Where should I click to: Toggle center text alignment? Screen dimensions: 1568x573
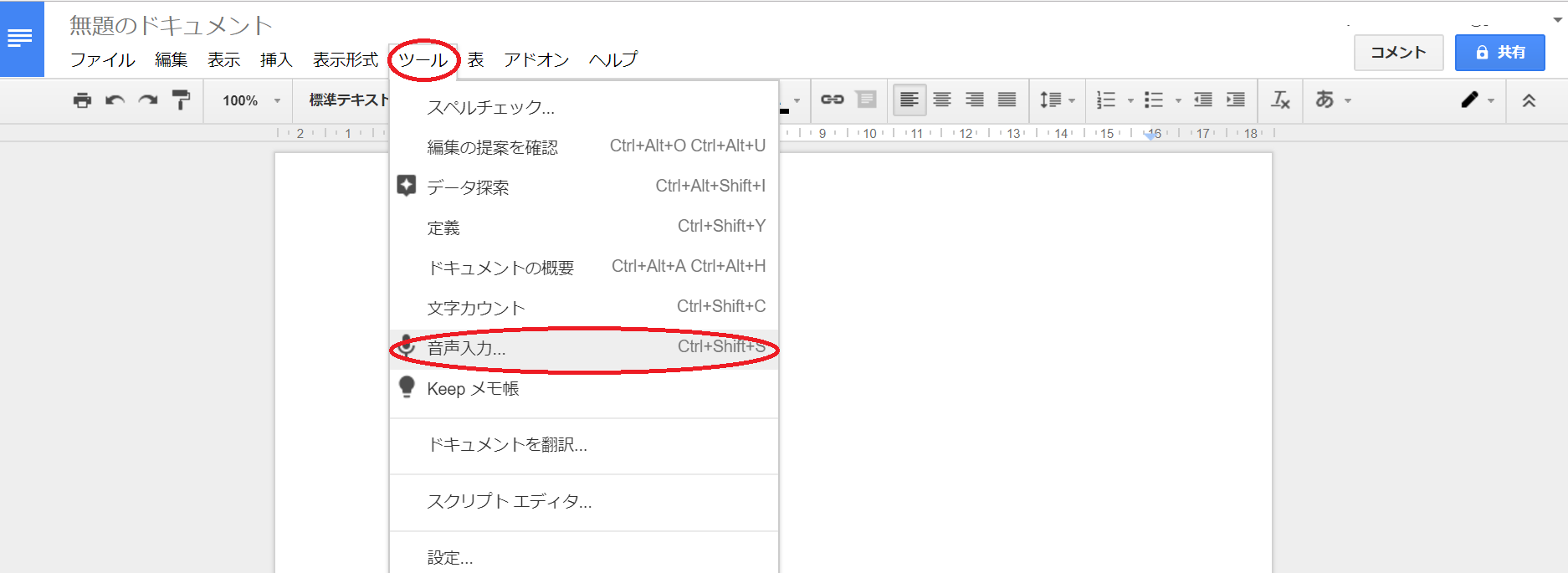click(942, 100)
